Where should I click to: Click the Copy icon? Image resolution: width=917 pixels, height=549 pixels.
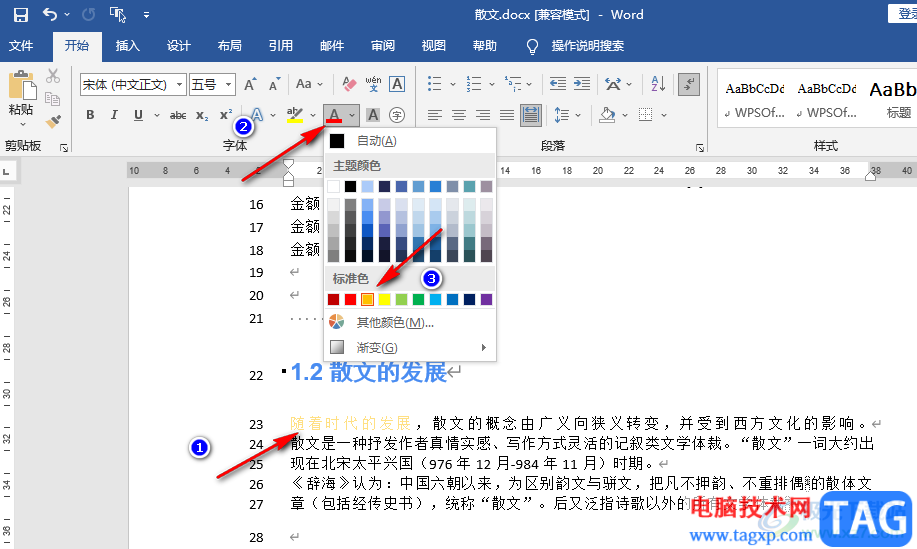pos(53,99)
